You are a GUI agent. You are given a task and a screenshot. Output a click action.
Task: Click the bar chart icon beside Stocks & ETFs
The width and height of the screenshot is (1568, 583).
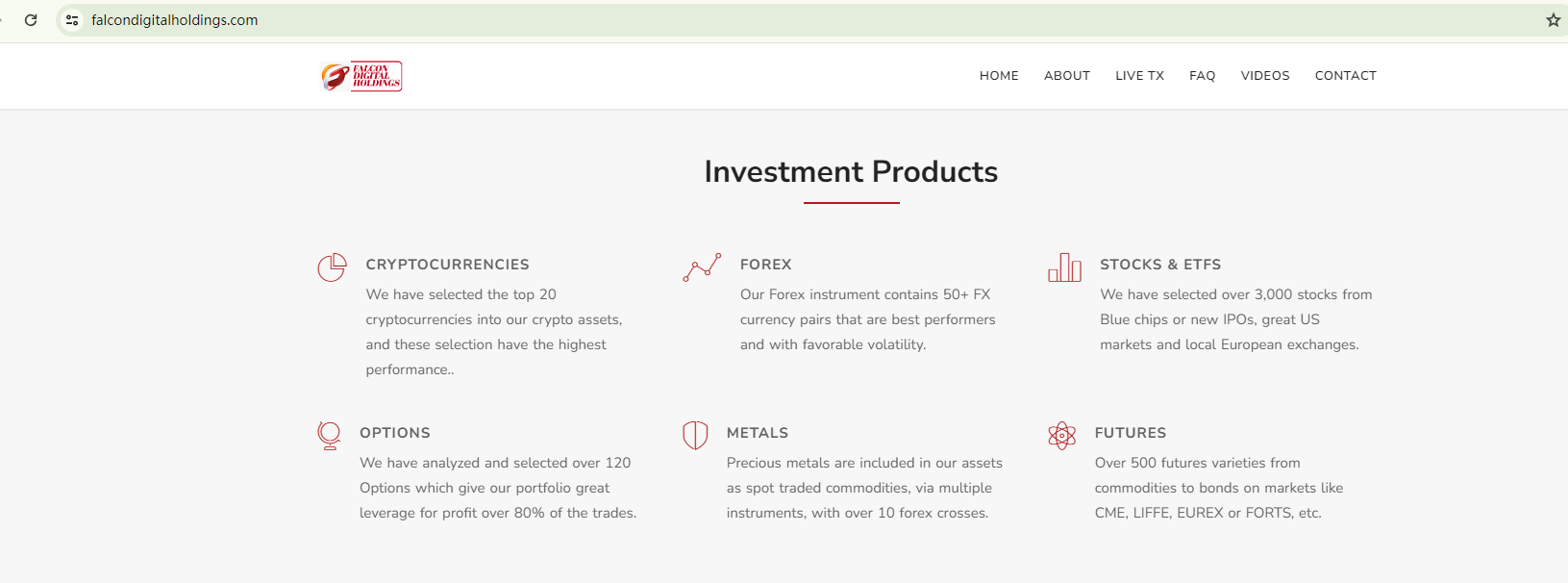pyautogui.click(x=1064, y=266)
